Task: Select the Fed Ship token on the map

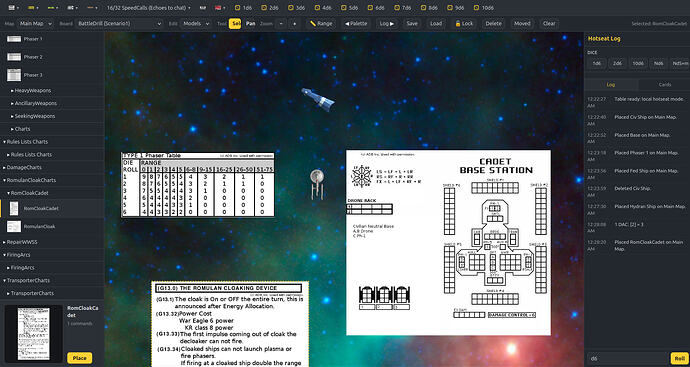Action: coord(316,184)
